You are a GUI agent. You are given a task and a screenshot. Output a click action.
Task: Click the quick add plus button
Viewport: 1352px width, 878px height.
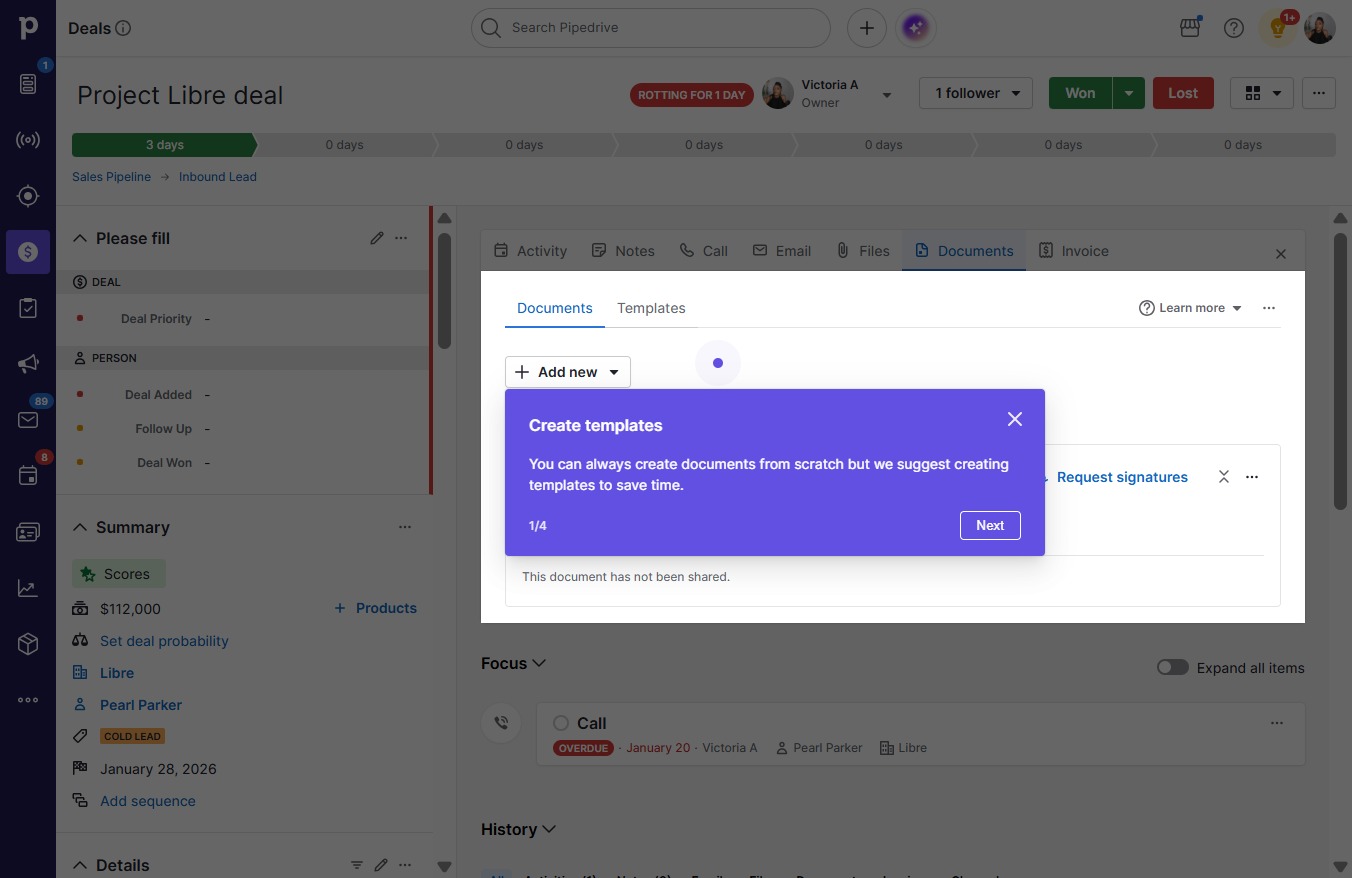(867, 28)
